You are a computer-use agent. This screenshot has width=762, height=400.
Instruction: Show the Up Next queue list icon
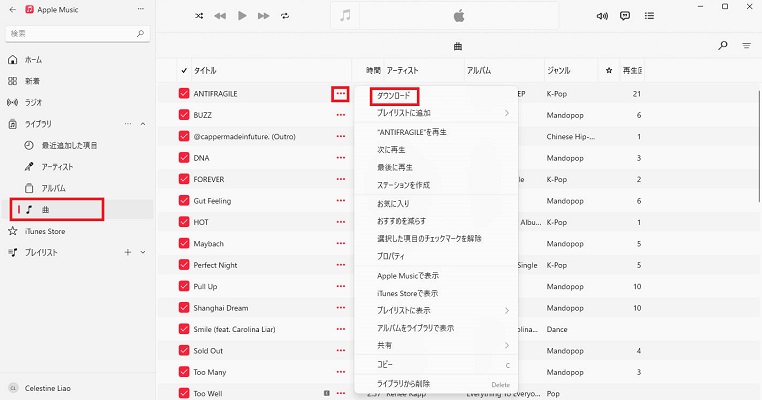(649, 16)
